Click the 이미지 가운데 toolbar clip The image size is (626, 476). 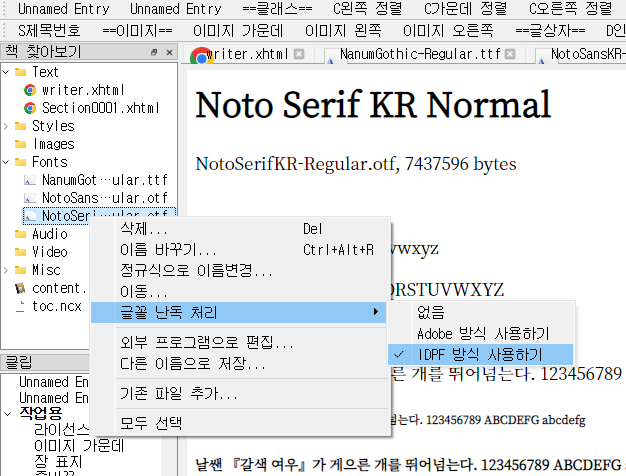(238, 30)
